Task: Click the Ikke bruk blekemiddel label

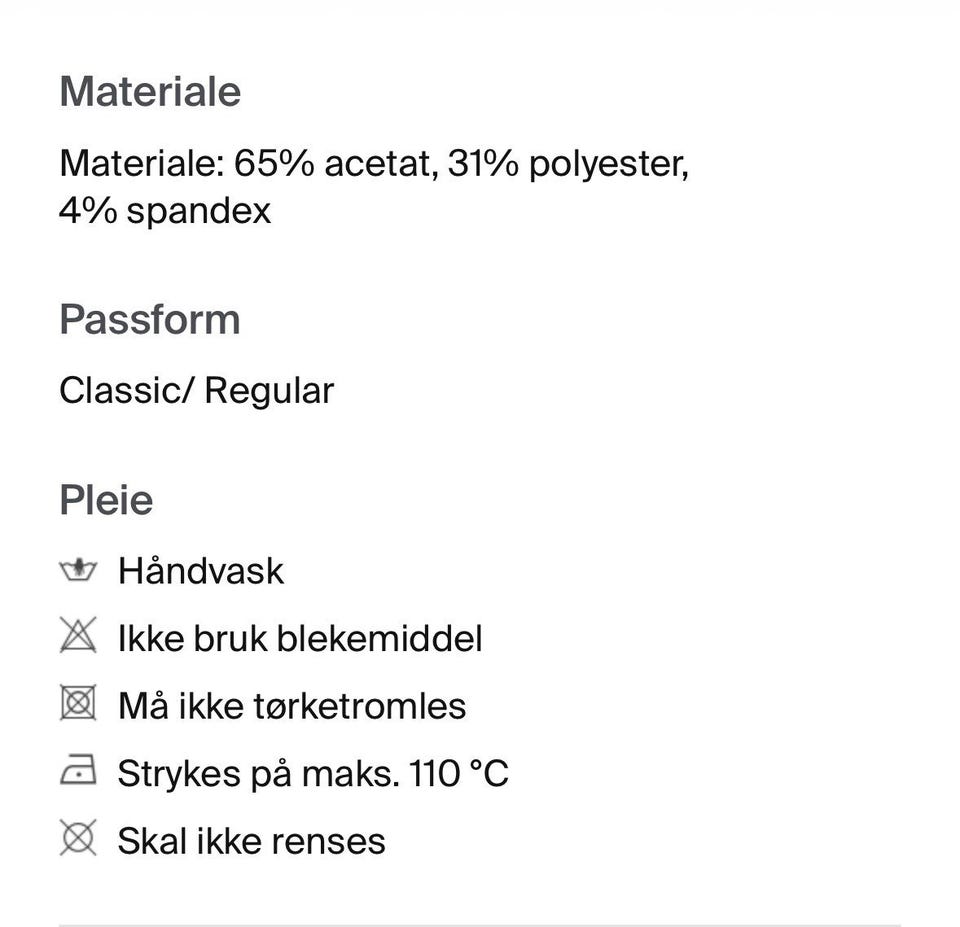Action: [300, 638]
